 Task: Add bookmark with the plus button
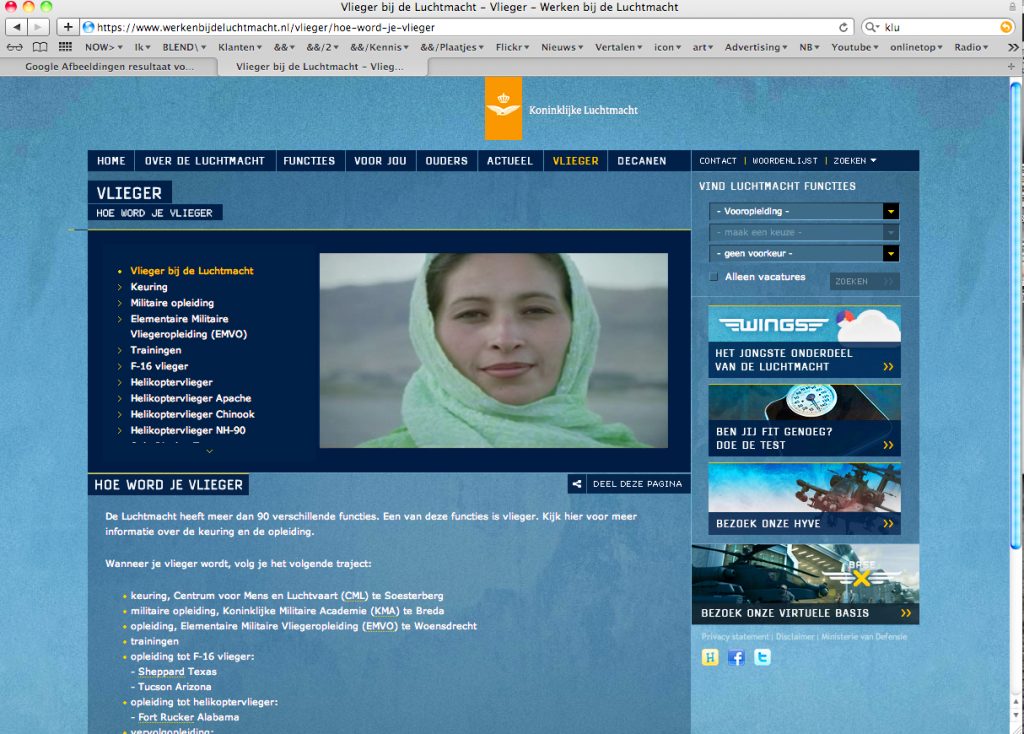(x=68, y=27)
